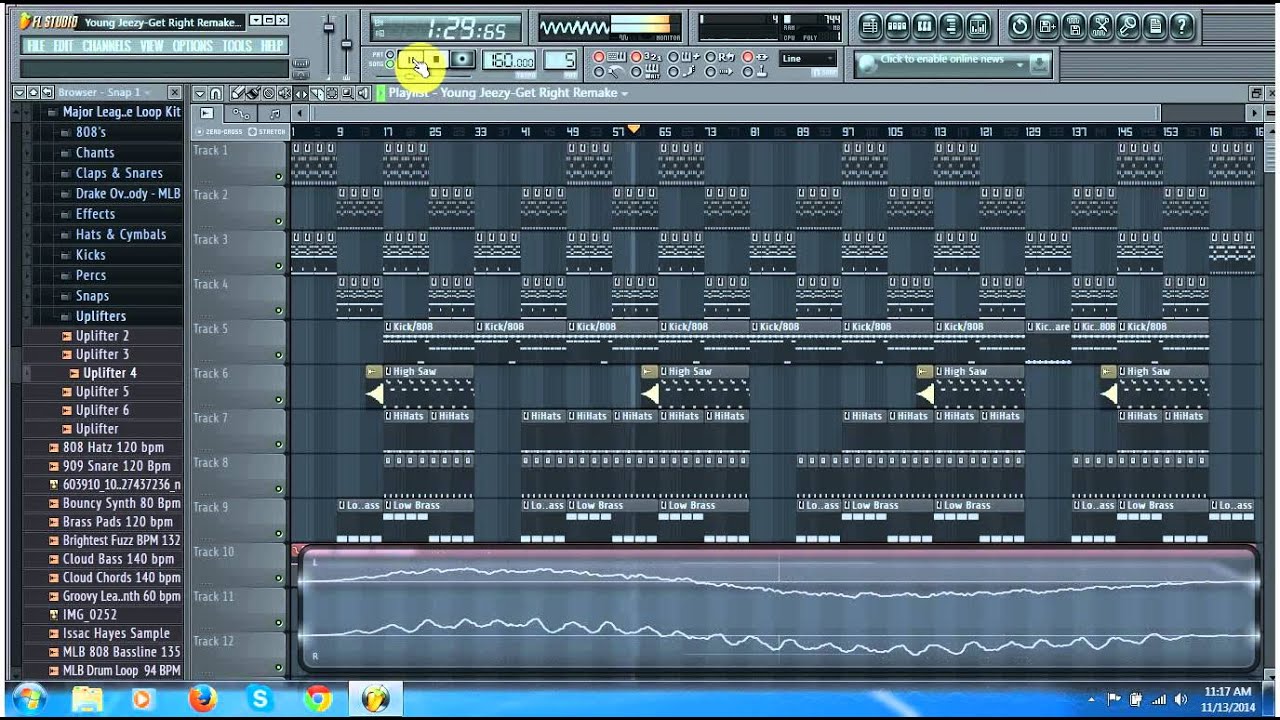Mute Track 1 via its green light

pos(279,176)
